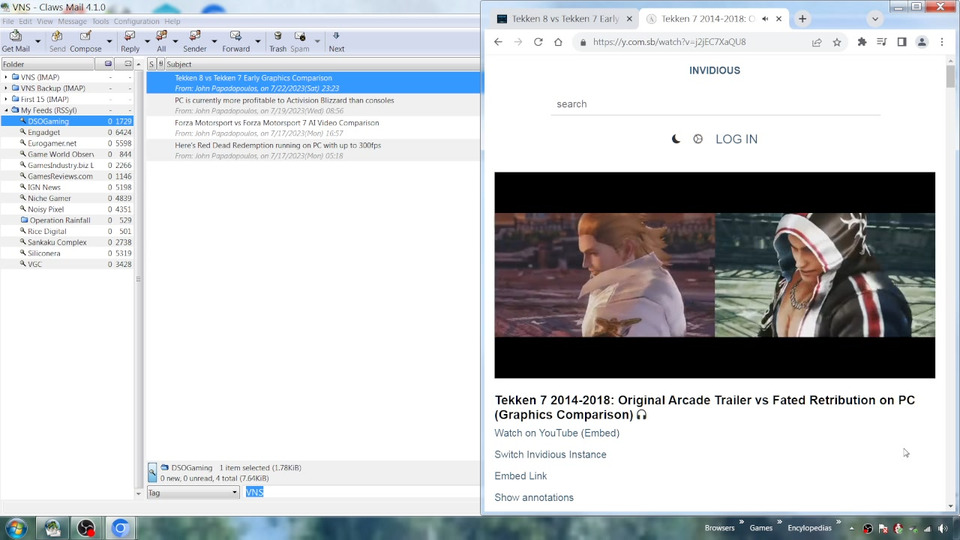
Task: Open the browser tab search chevron
Action: tap(875, 19)
